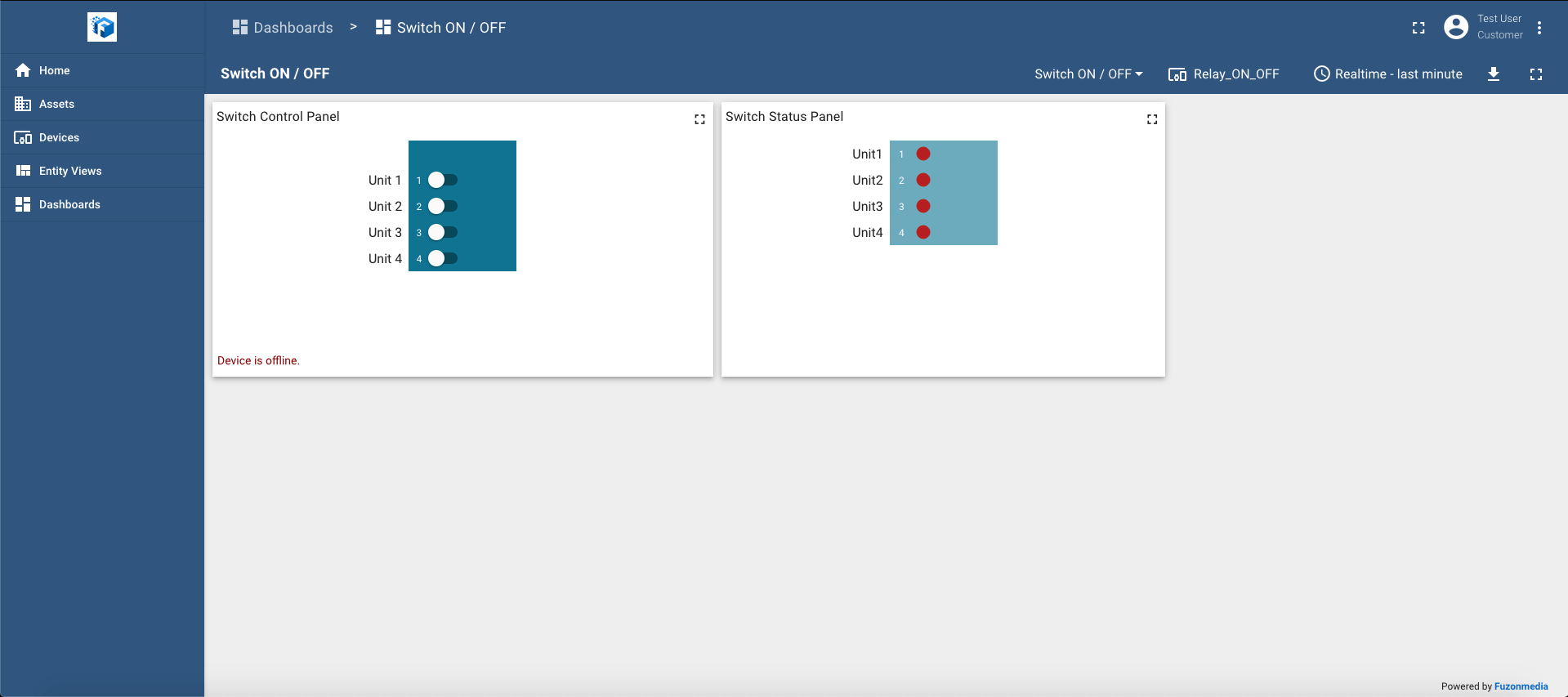Viewport: 1568px width, 697px height.
Task: Open the Switch ON / OFF state dropdown
Action: click(1088, 74)
